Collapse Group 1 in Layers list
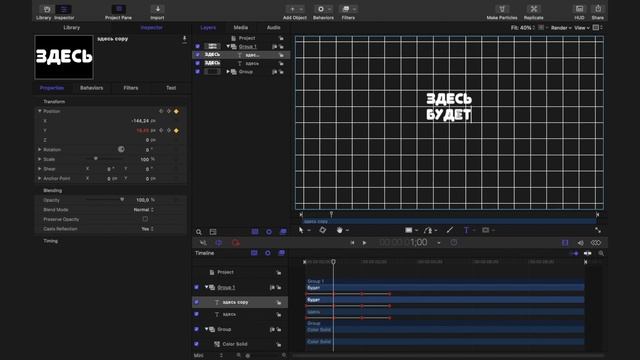The image size is (640, 360). point(228,47)
